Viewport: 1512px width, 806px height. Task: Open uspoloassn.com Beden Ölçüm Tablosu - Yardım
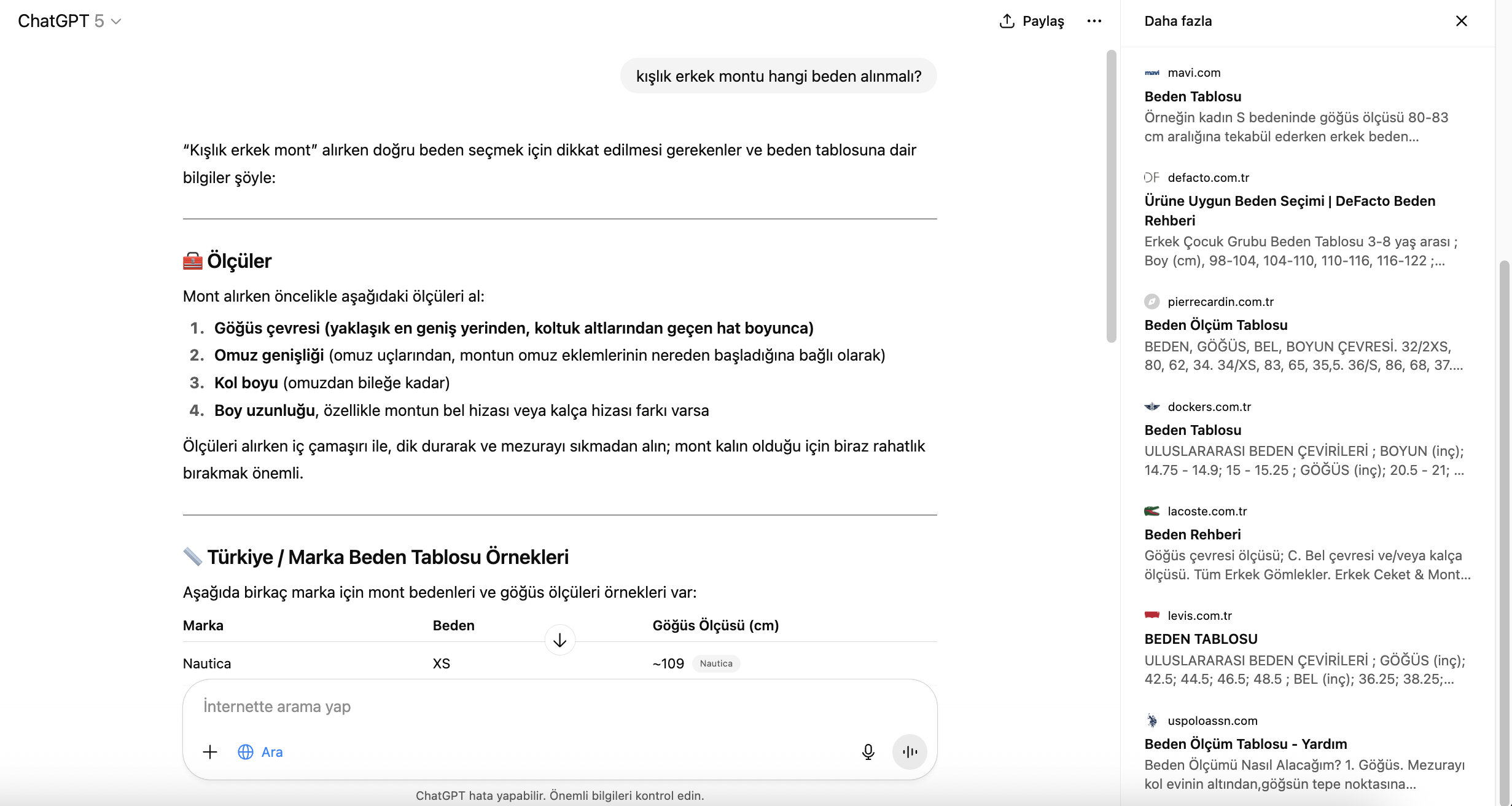(x=1245, y=744)
